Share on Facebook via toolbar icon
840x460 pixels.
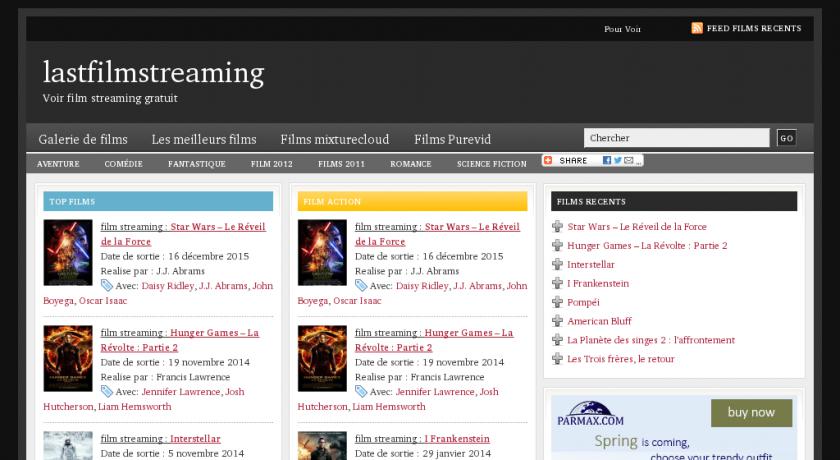coord(606,160)
